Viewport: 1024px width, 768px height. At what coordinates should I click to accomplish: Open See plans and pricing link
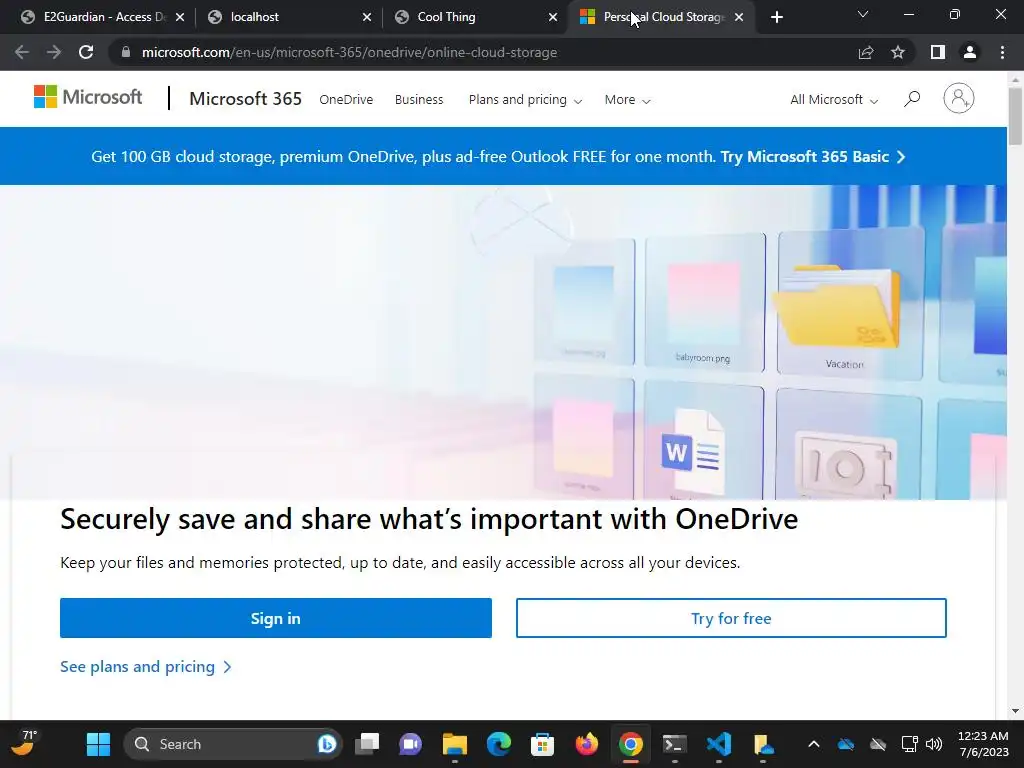click(146, 667)
